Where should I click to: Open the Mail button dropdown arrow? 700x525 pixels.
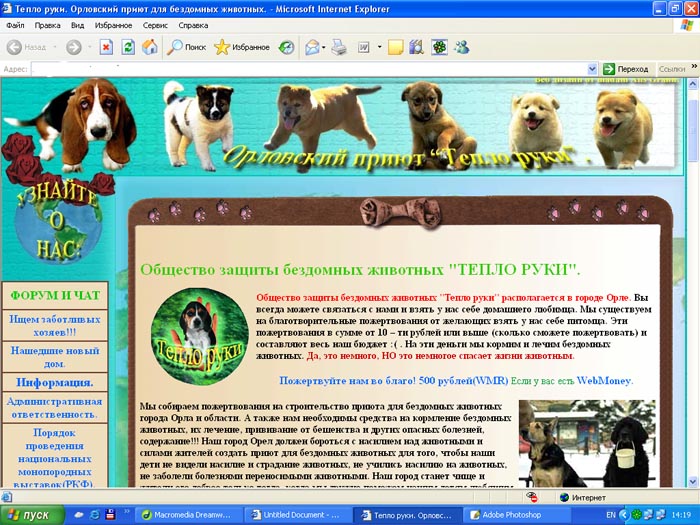pyautogui.click(x=324, y=47)
